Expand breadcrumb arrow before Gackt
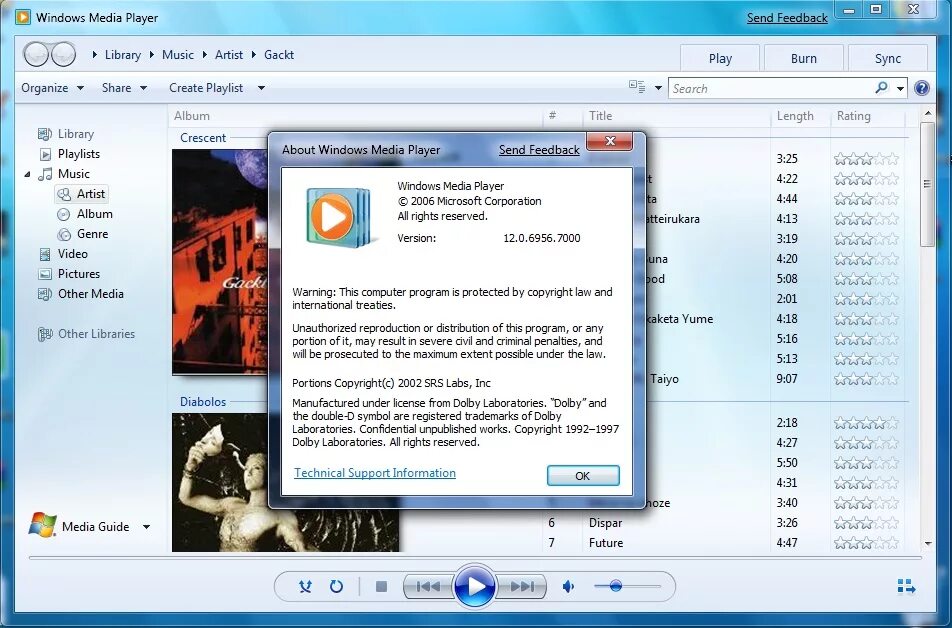The height and width of the screenshot is (628, 952). [254, 55]
